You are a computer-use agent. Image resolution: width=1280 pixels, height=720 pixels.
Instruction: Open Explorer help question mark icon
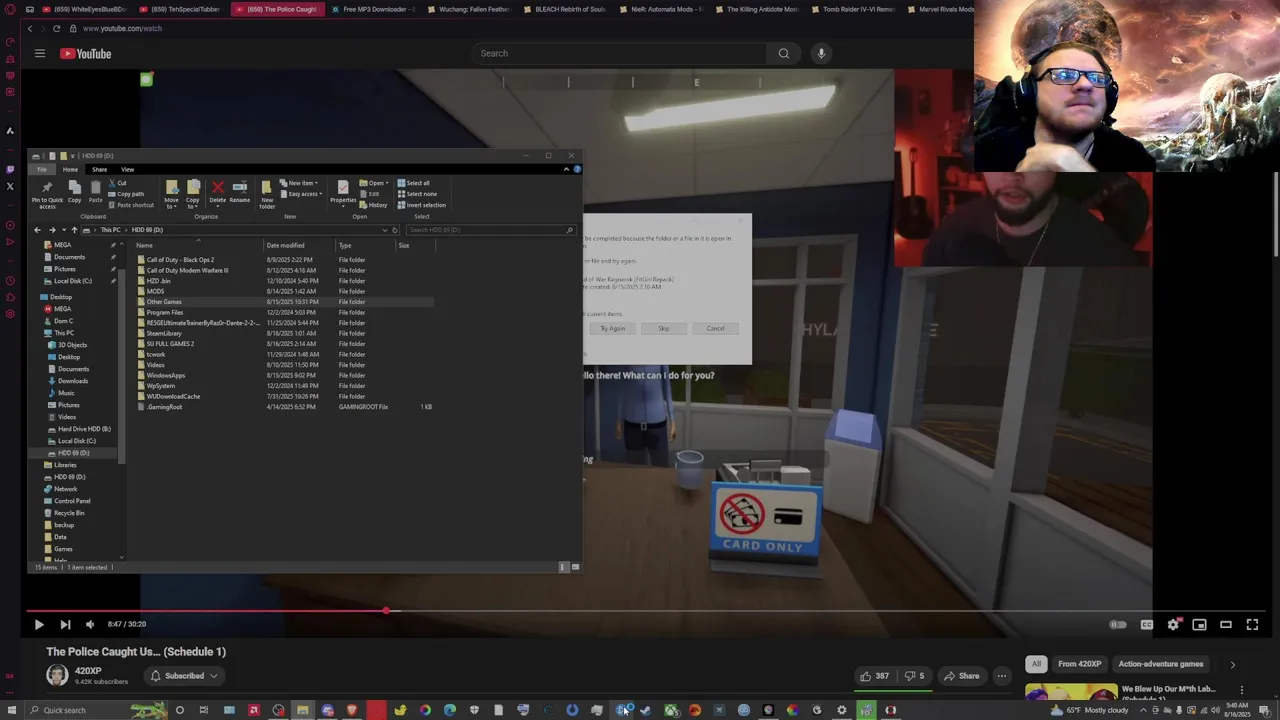click(x=577, y=169)
